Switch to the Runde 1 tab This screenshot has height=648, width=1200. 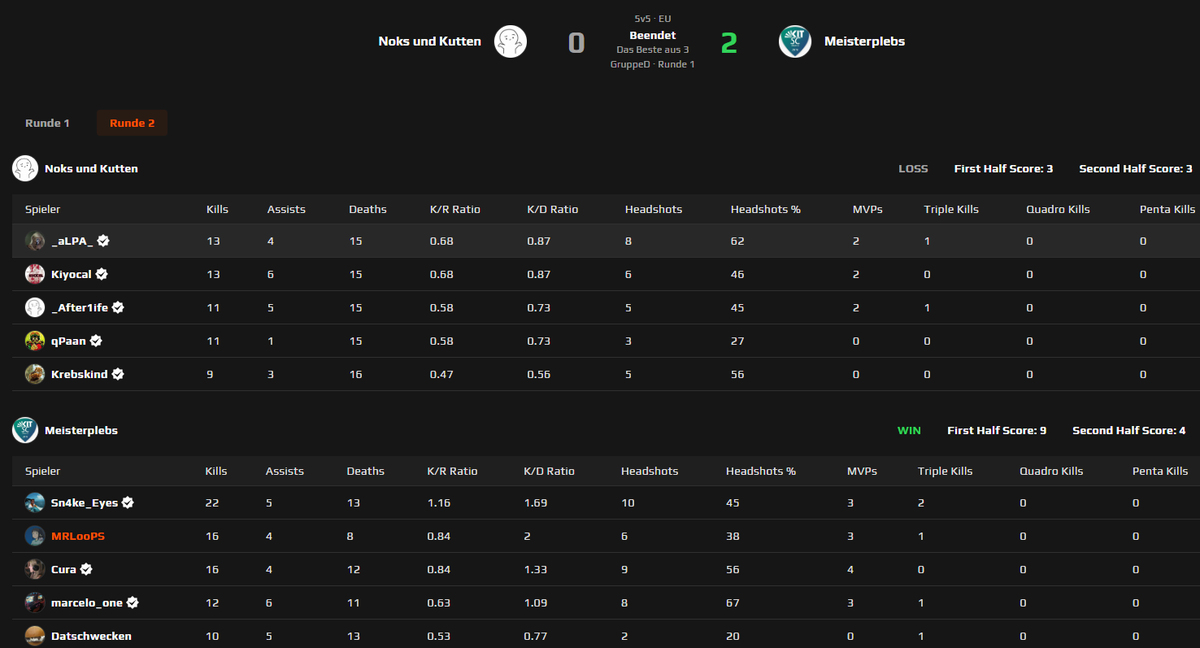tap(47, 123)
